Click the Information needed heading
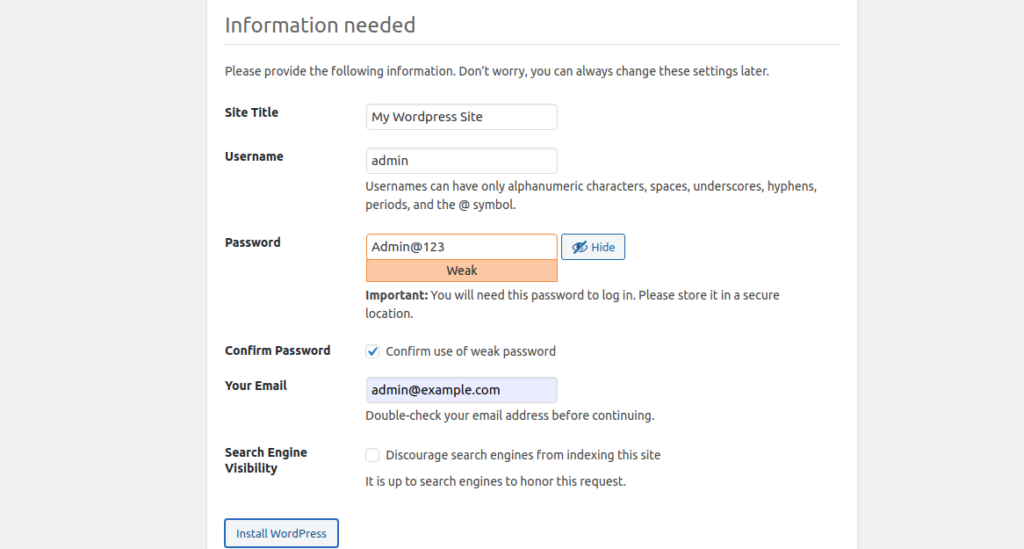Image resolution: width=1024 pixels, height=549 pixels. [x=320, y=25]
